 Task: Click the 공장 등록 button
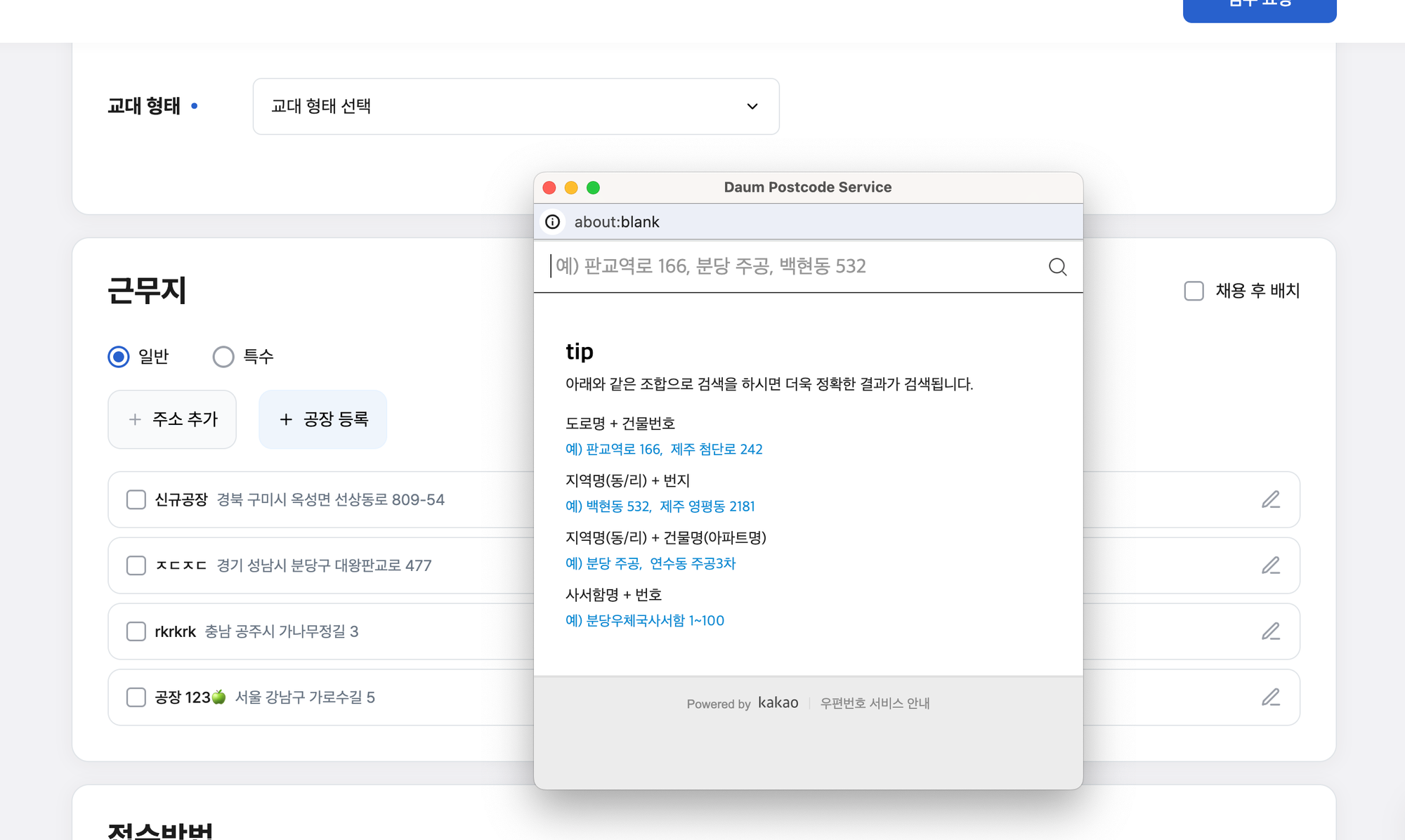pyautogui.click(x=323, y=419)
